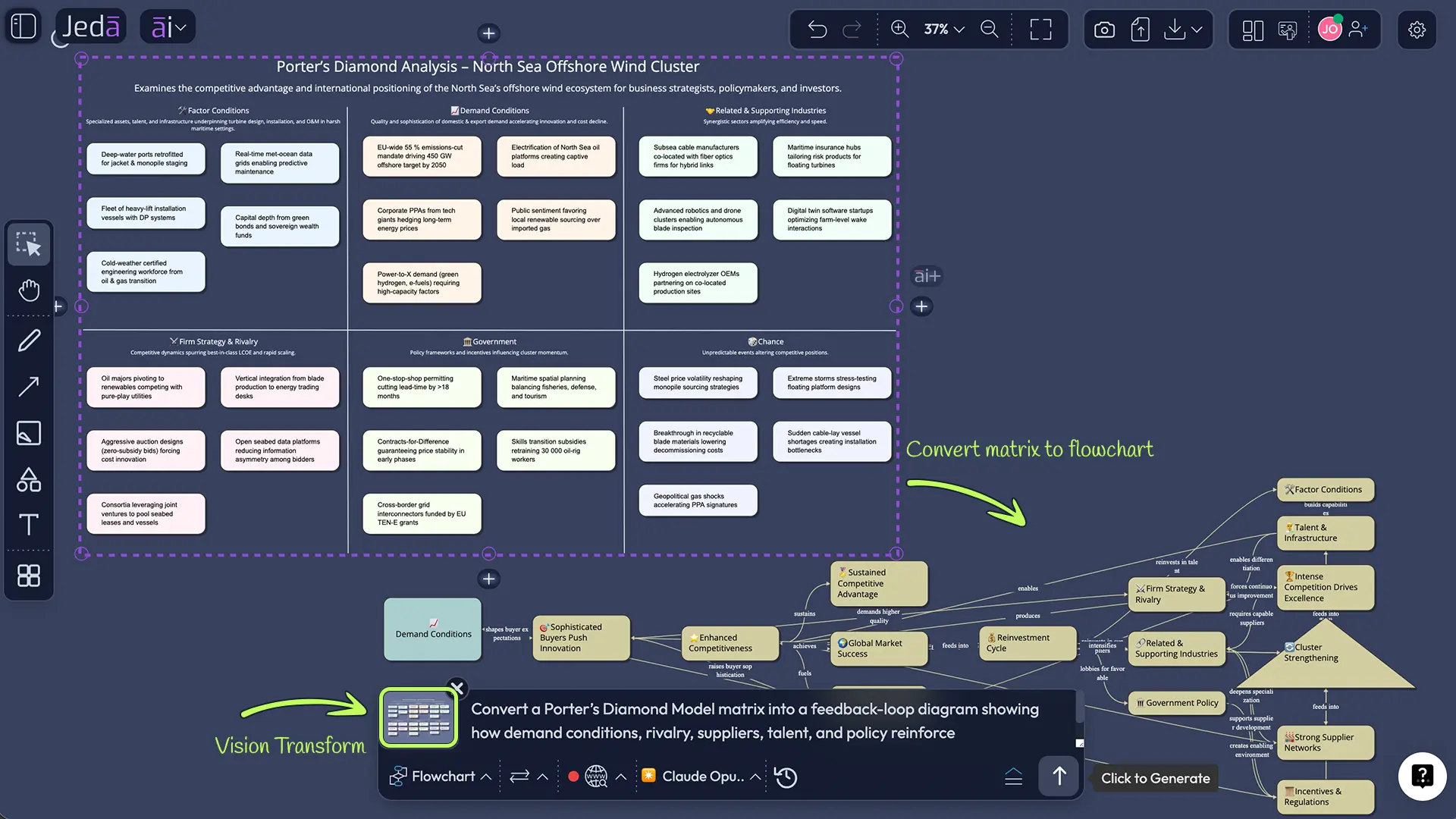Image resolution: width=1456 pixels, height=819 pixels.
Task: Pick the text tool
Action: click(x=29, y=525)
